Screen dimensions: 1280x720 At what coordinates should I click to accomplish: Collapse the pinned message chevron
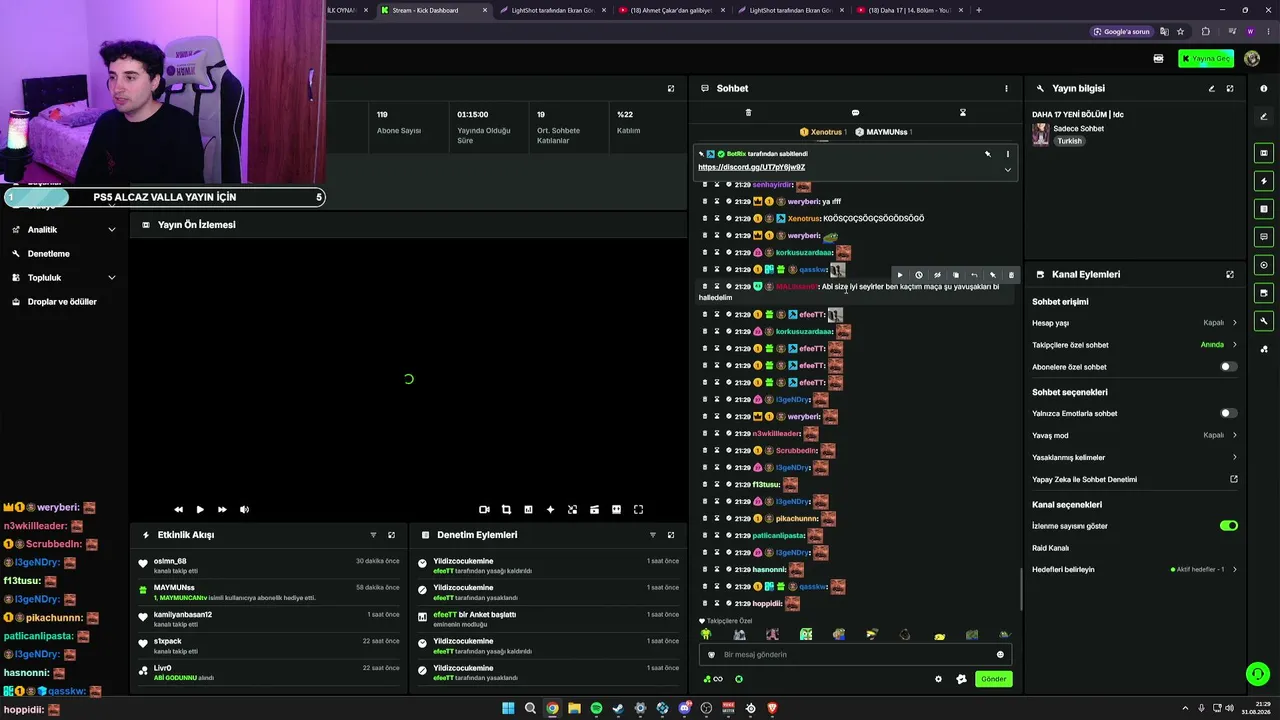point(1007,169)
